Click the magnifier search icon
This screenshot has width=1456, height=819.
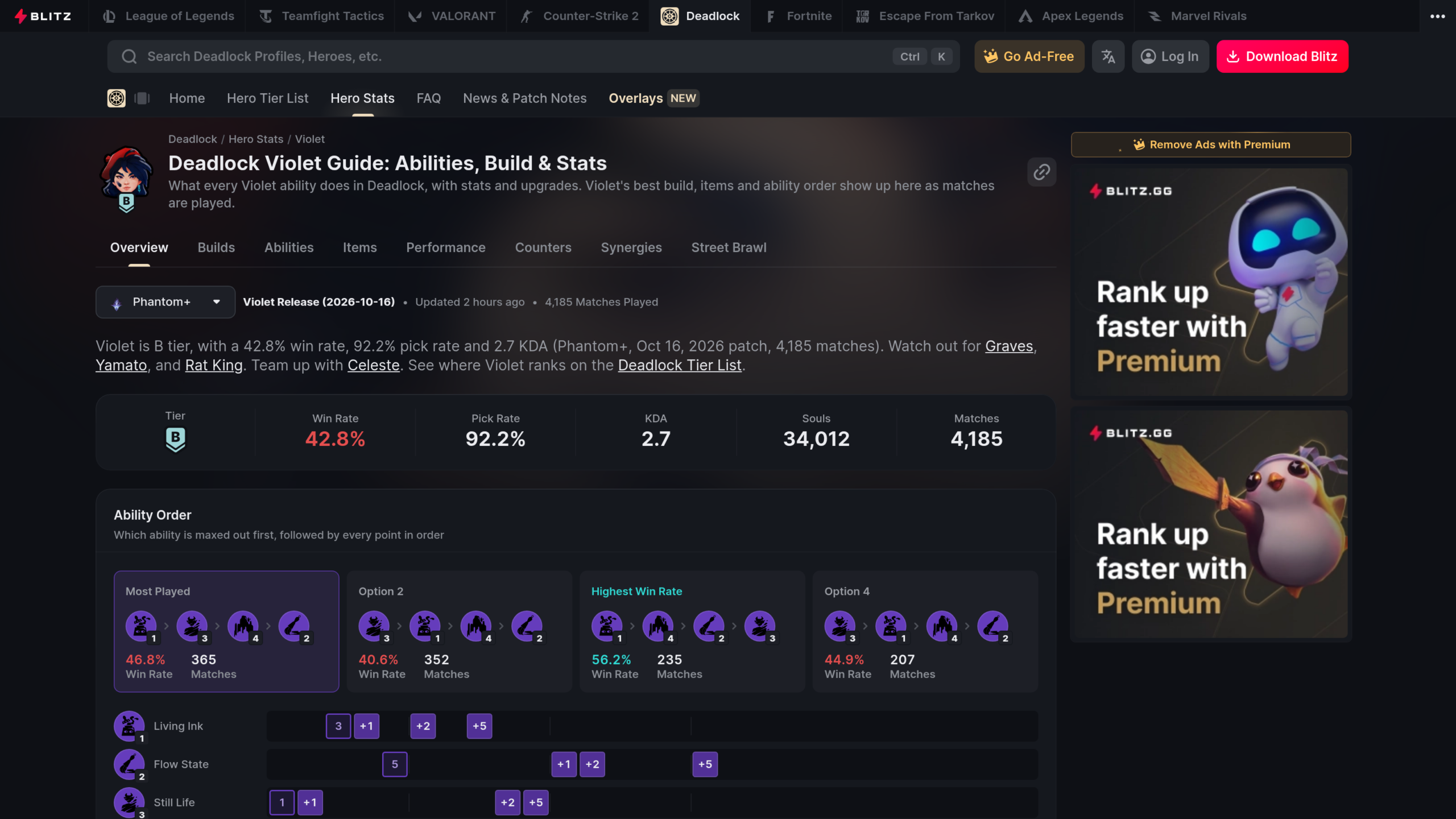tap(129, 56)
